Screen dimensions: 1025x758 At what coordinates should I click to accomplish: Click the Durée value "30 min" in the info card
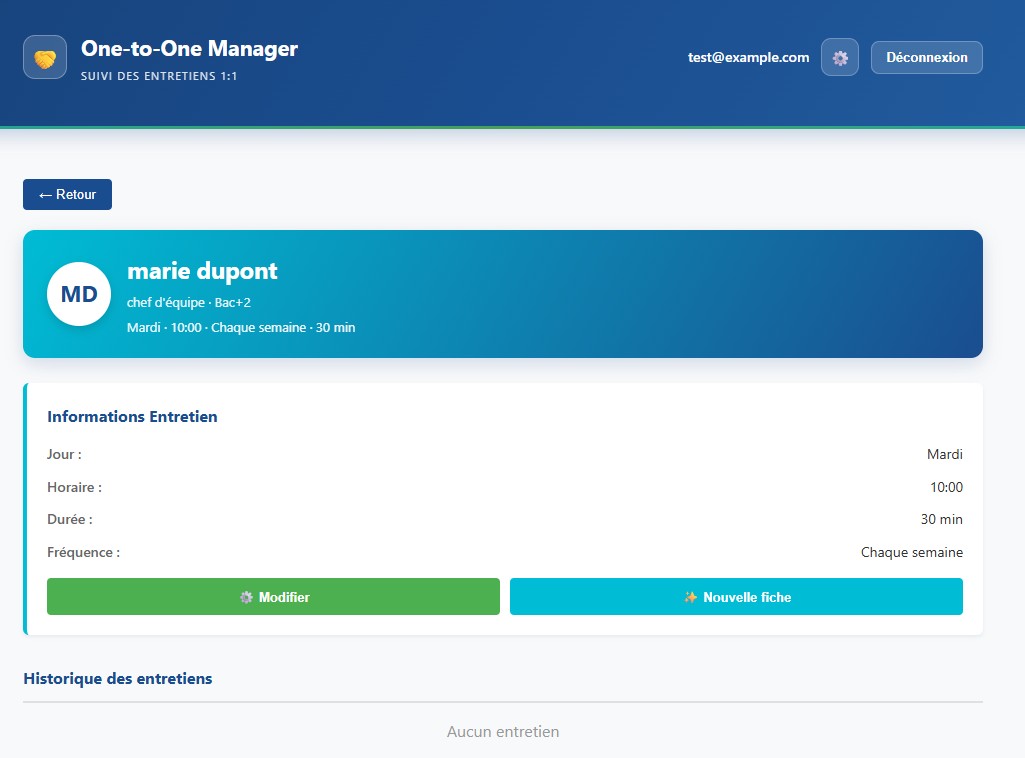[x=941, y=519]
